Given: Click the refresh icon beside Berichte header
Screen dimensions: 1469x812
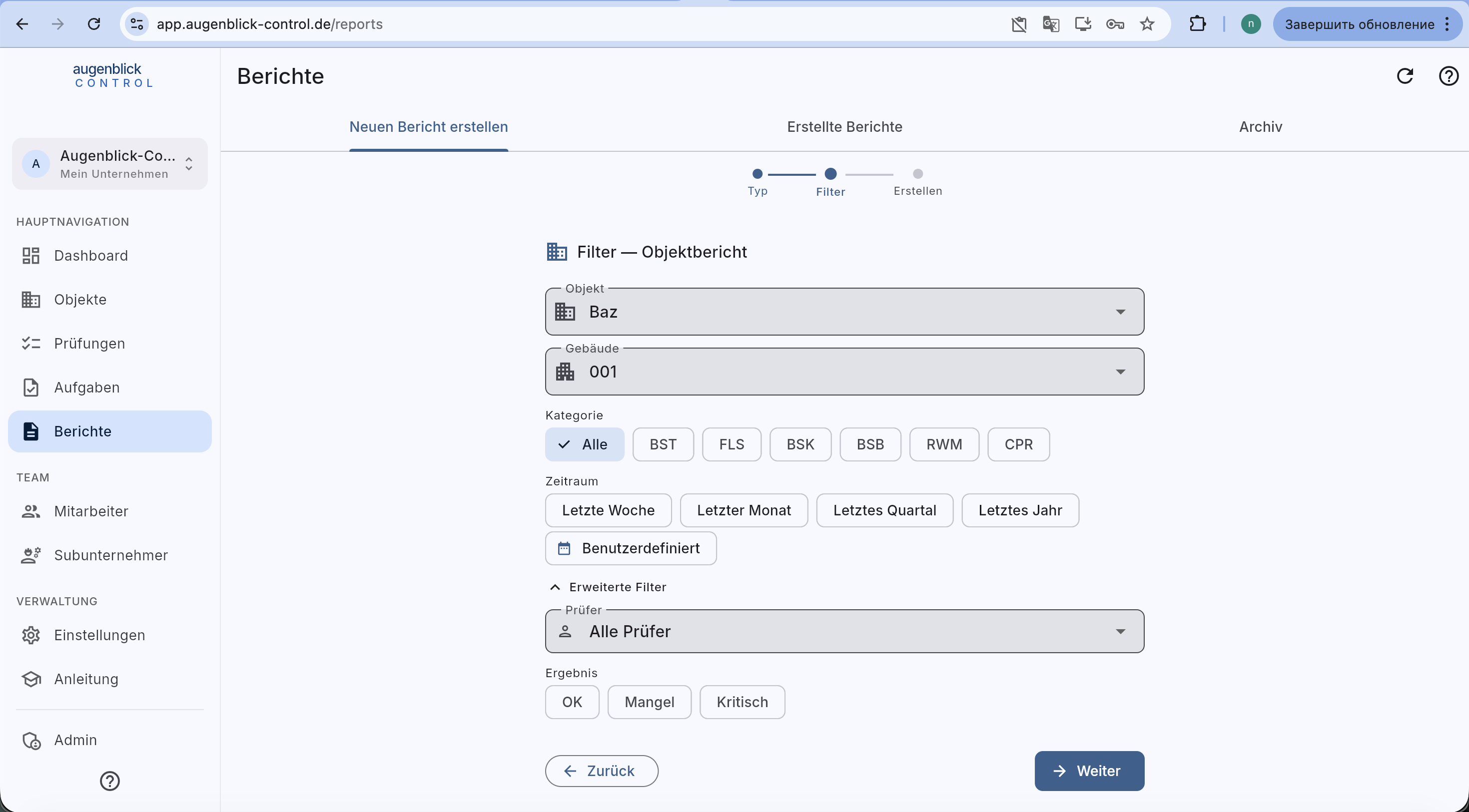Looking at the screenshot, I should tap(1405, 76).
